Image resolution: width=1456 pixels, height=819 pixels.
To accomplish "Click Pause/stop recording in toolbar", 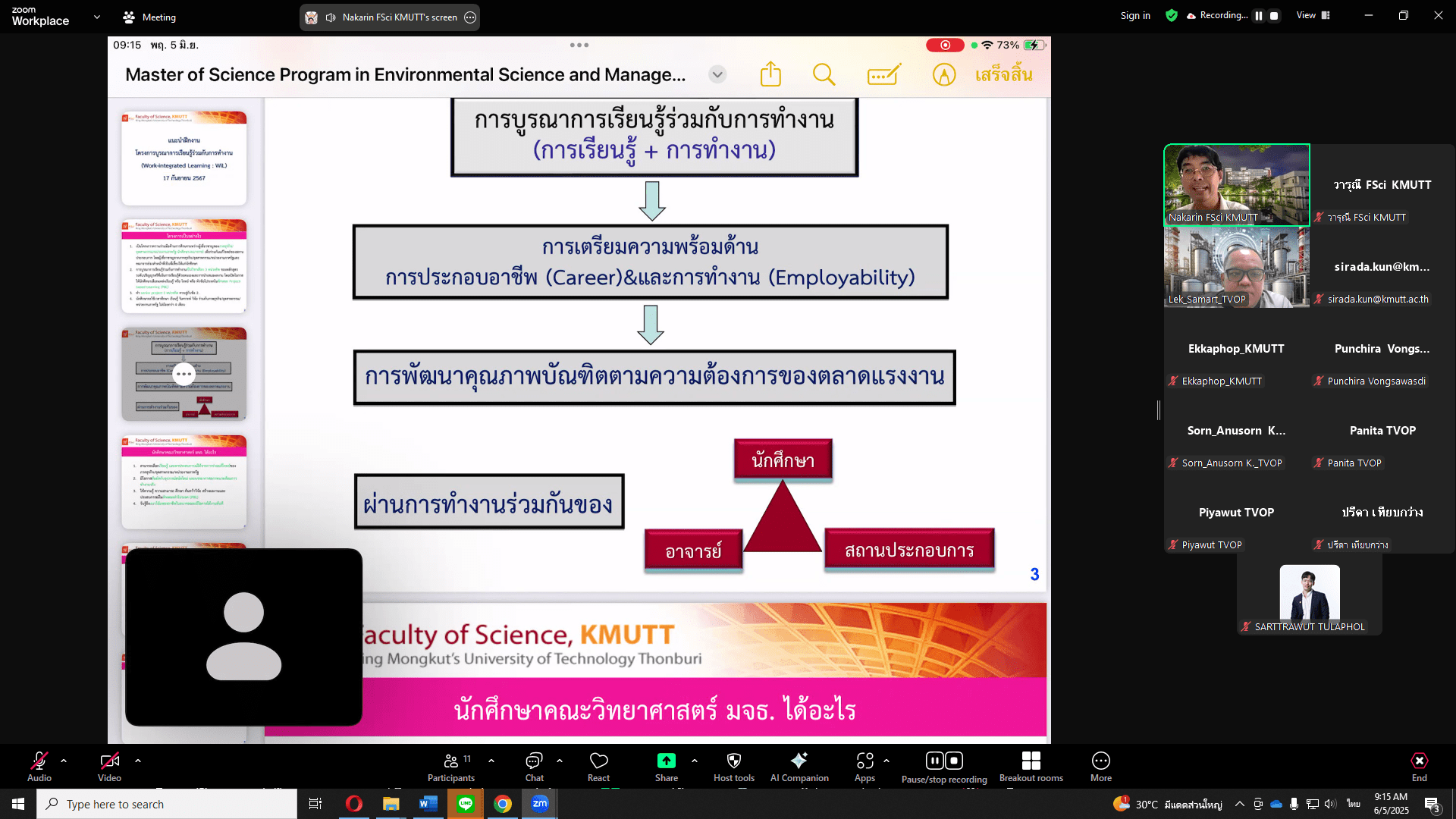I will [x=944, y=766].
